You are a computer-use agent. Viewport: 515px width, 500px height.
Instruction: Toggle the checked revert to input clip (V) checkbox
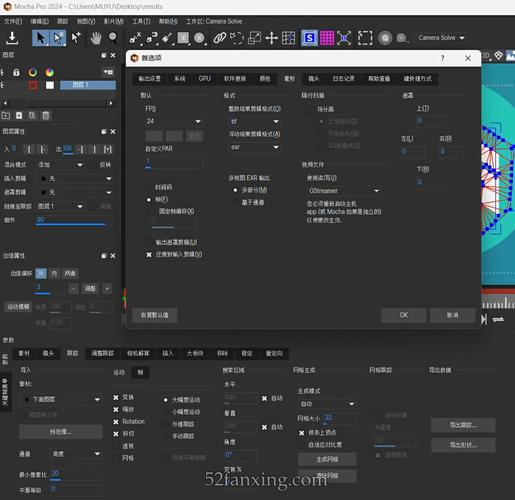(149, 255)
